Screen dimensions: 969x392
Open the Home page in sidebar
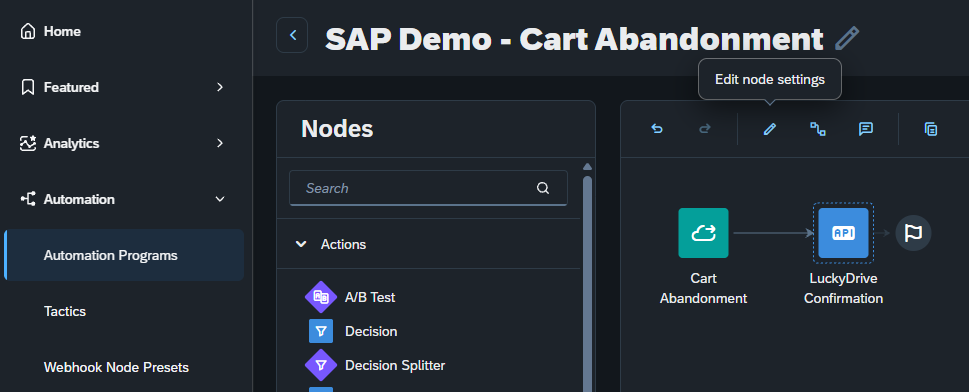[x=62, y=32]
